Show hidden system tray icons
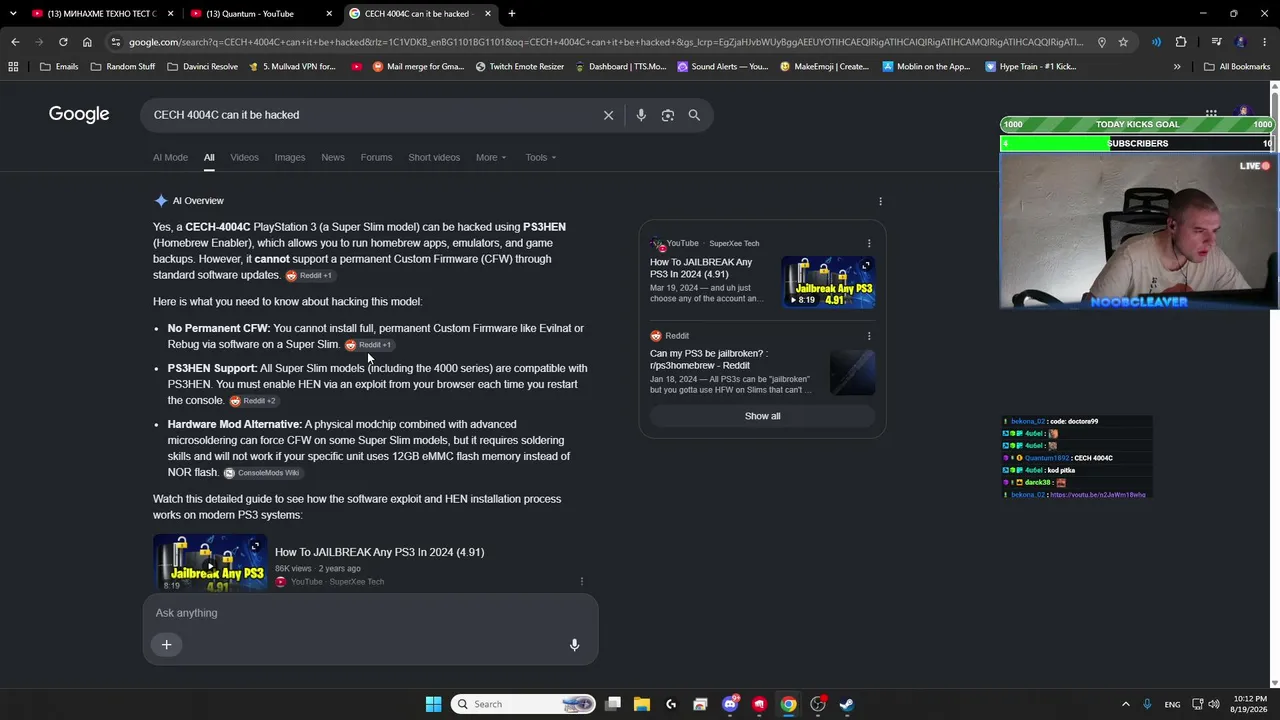This screenshot has height=720, width=1280. (x=1125, y=704)
